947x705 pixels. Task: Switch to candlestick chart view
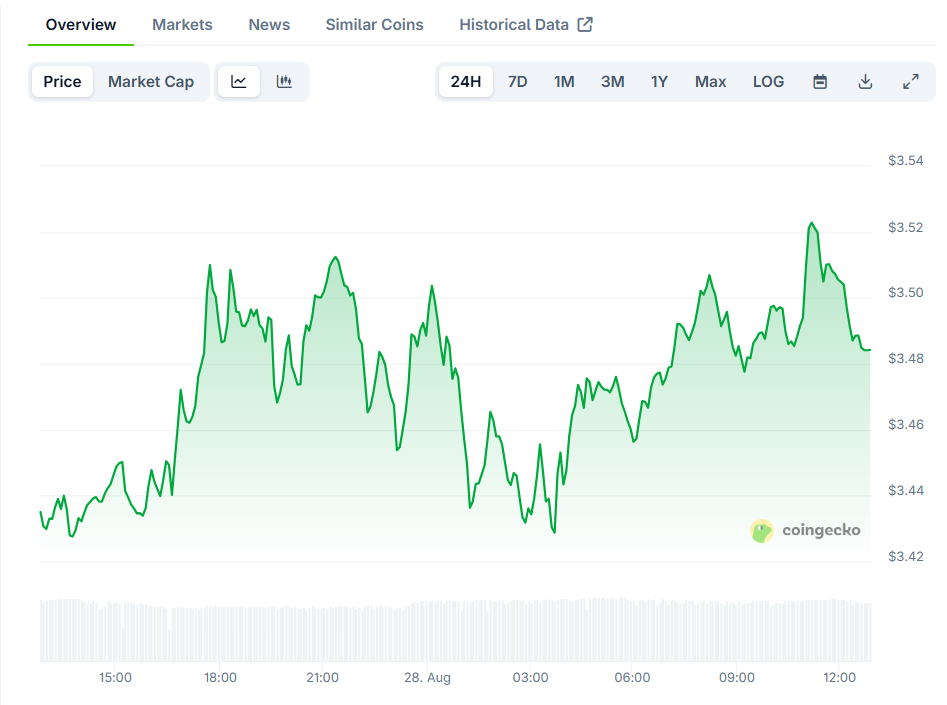click(x=284, y=82)
